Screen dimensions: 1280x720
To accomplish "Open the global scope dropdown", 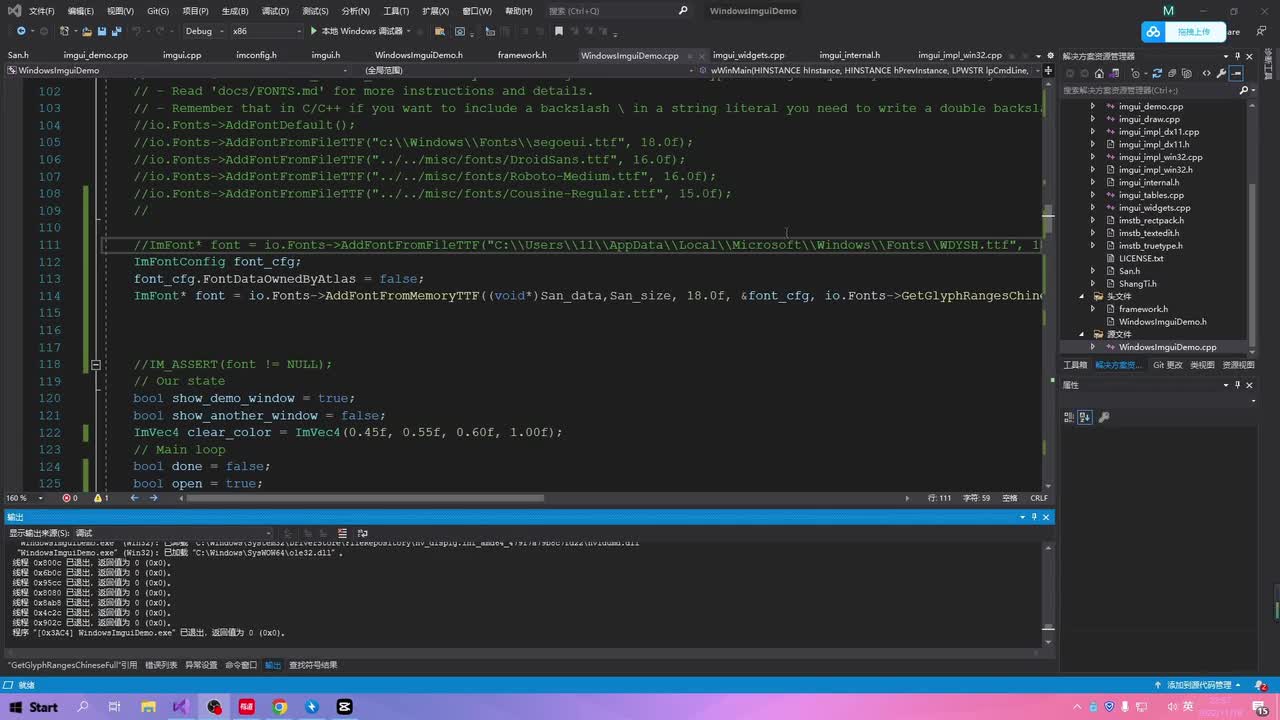I will click(x=528, y=71).
